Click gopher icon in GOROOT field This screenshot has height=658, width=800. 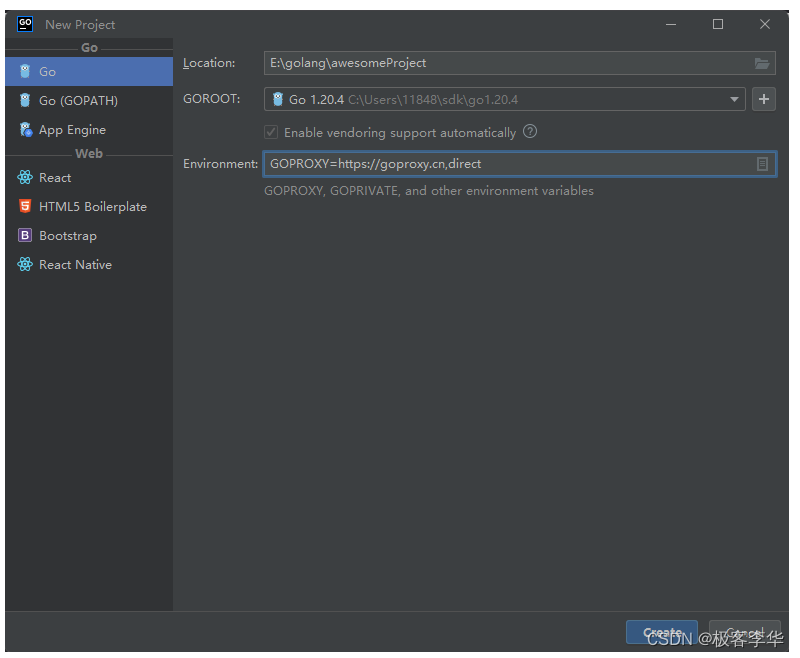click(x=278, y=99)
